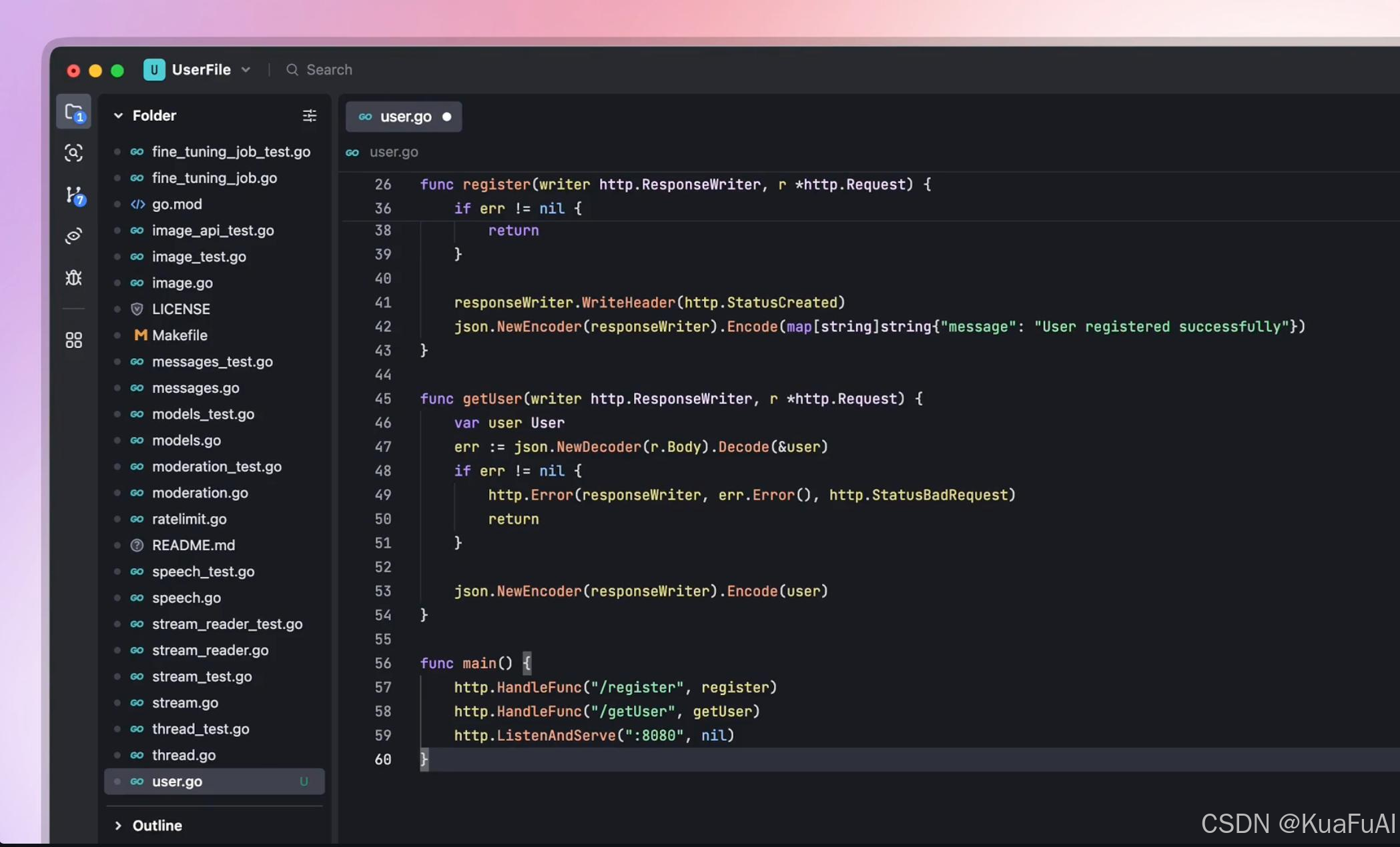Click the UserFile project logo icon
The width and height of the screenshot is (1400, 847).
154,69
